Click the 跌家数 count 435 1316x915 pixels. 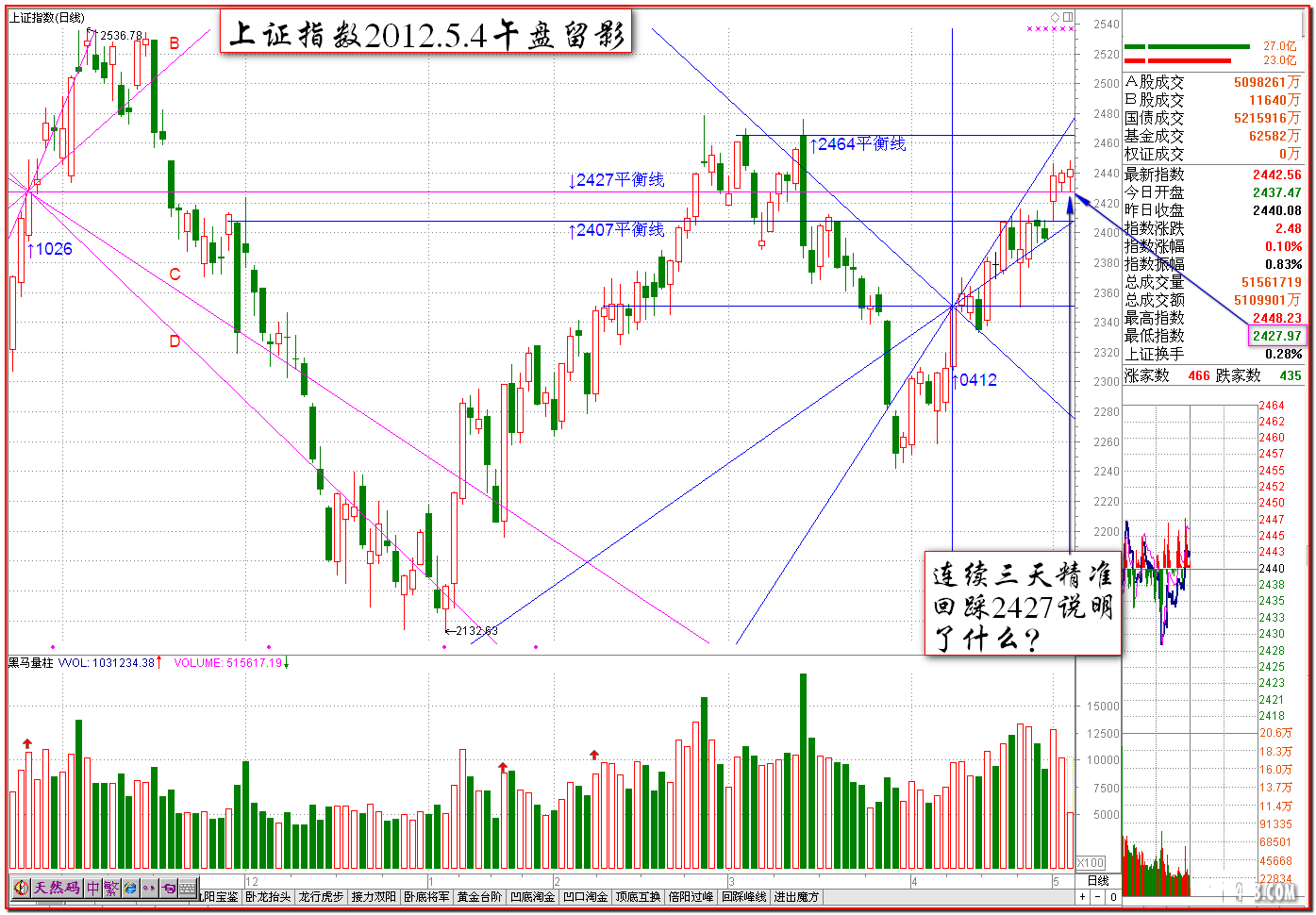tap(1291, 375)
